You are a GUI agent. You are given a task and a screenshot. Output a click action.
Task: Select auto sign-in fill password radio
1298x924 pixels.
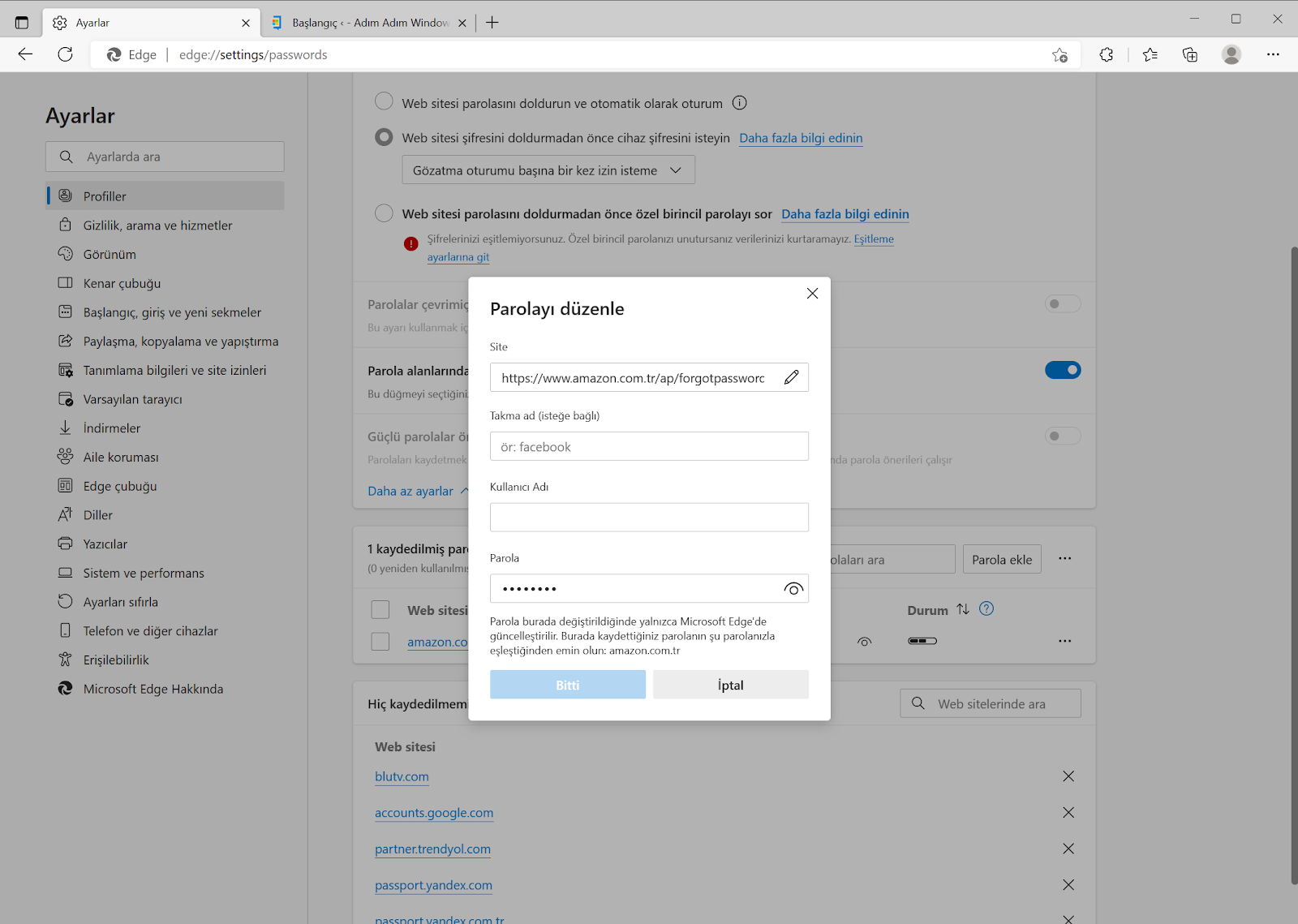(384, 101)
